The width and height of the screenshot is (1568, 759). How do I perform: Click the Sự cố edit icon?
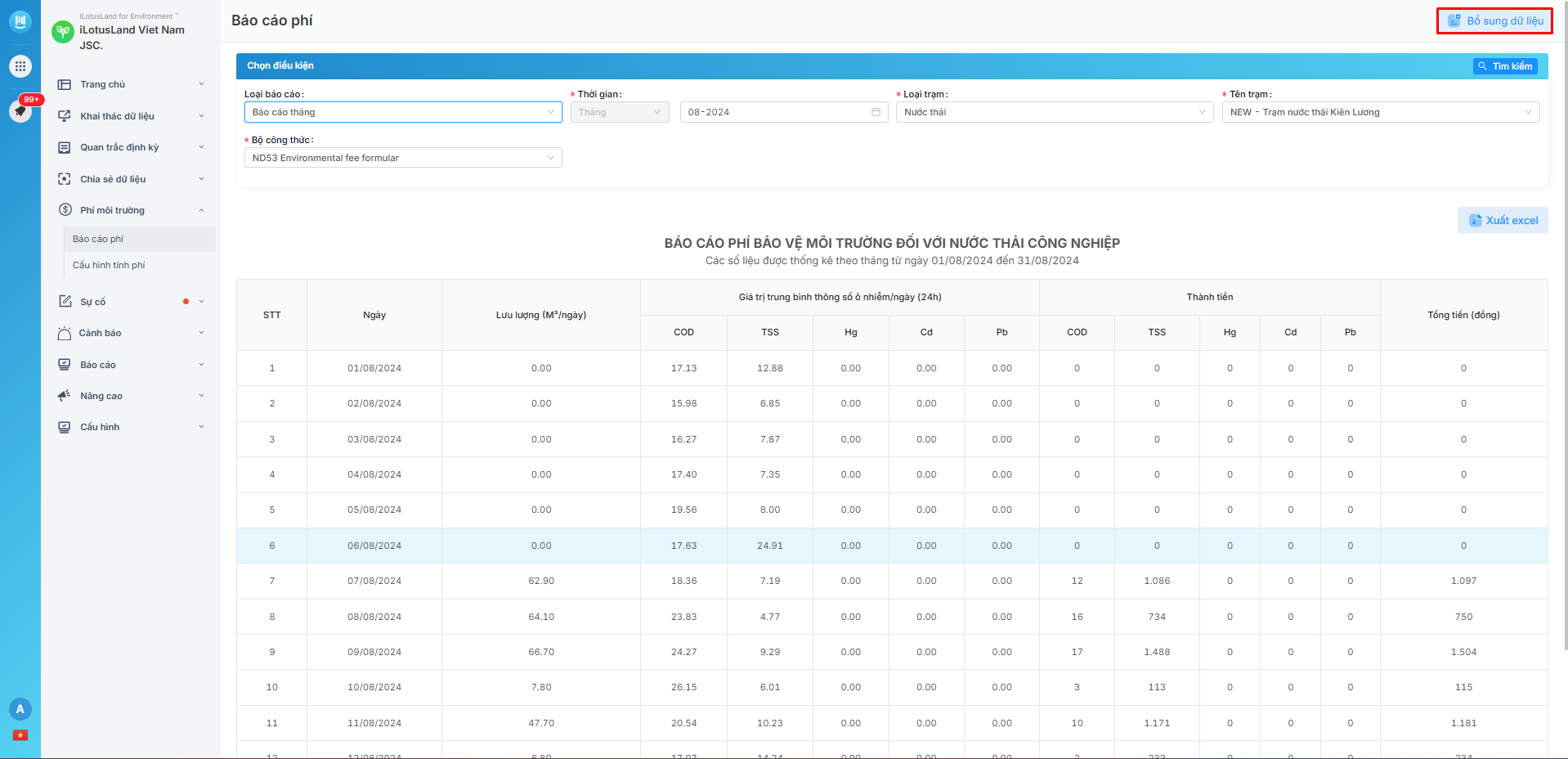[65, 302]
